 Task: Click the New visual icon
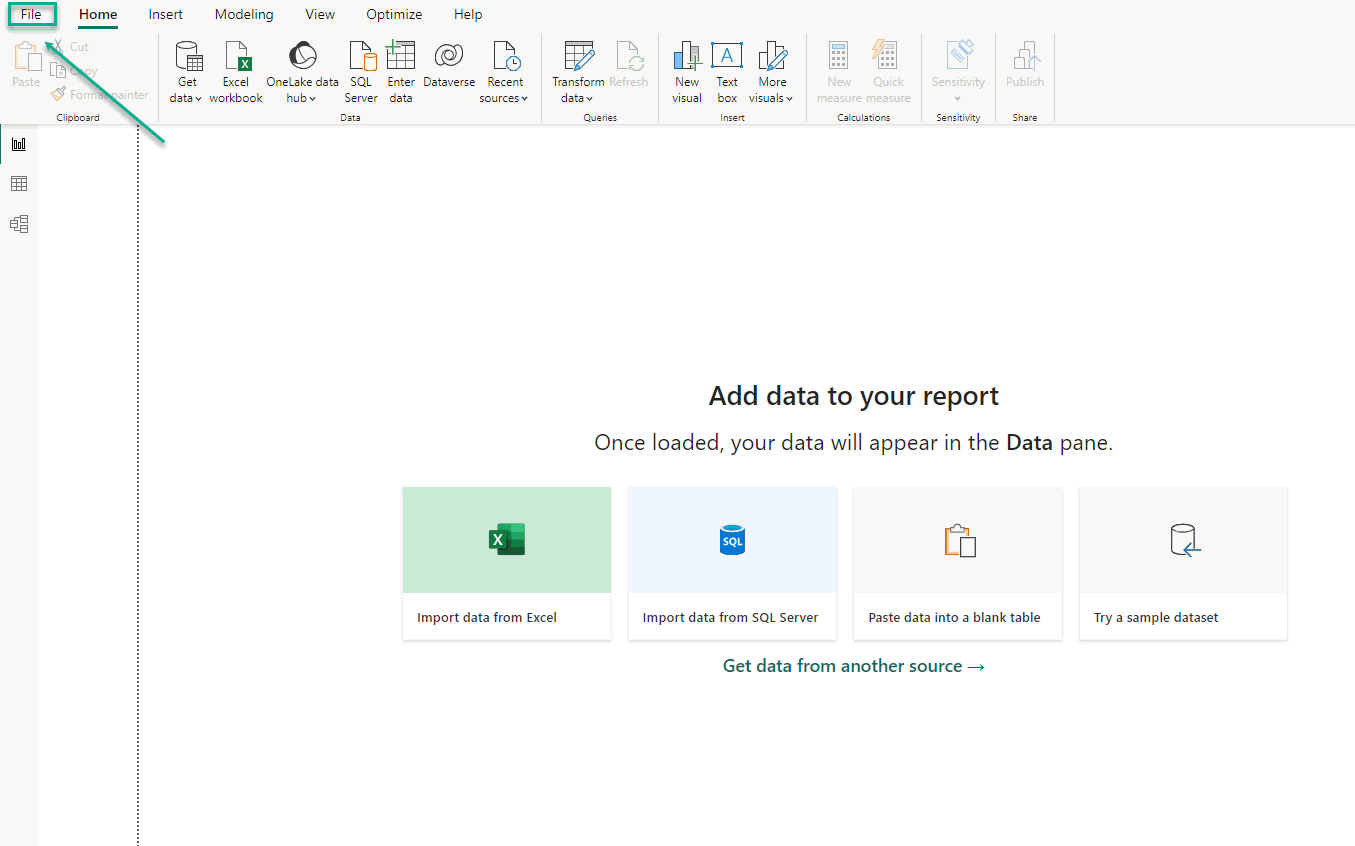click(x=686, y=70)
